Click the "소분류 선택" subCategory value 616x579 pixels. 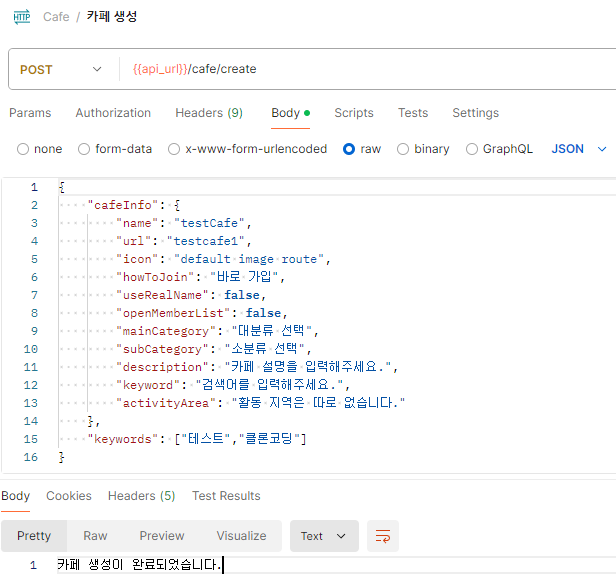tap(265, 349)
